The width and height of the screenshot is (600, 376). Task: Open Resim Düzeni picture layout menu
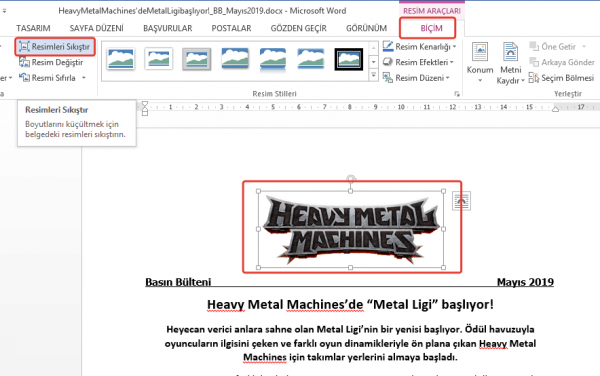coord(416,78)
